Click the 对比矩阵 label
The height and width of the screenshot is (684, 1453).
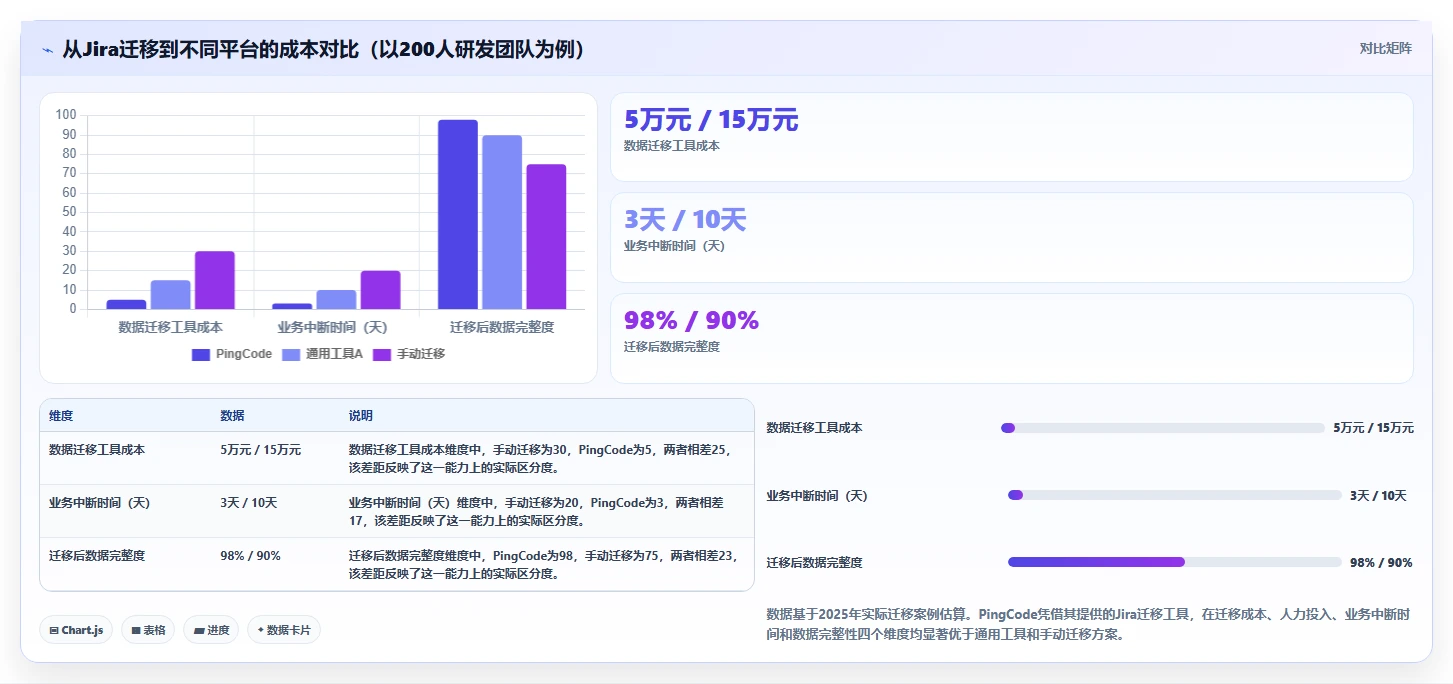(x=1385, y=48)
